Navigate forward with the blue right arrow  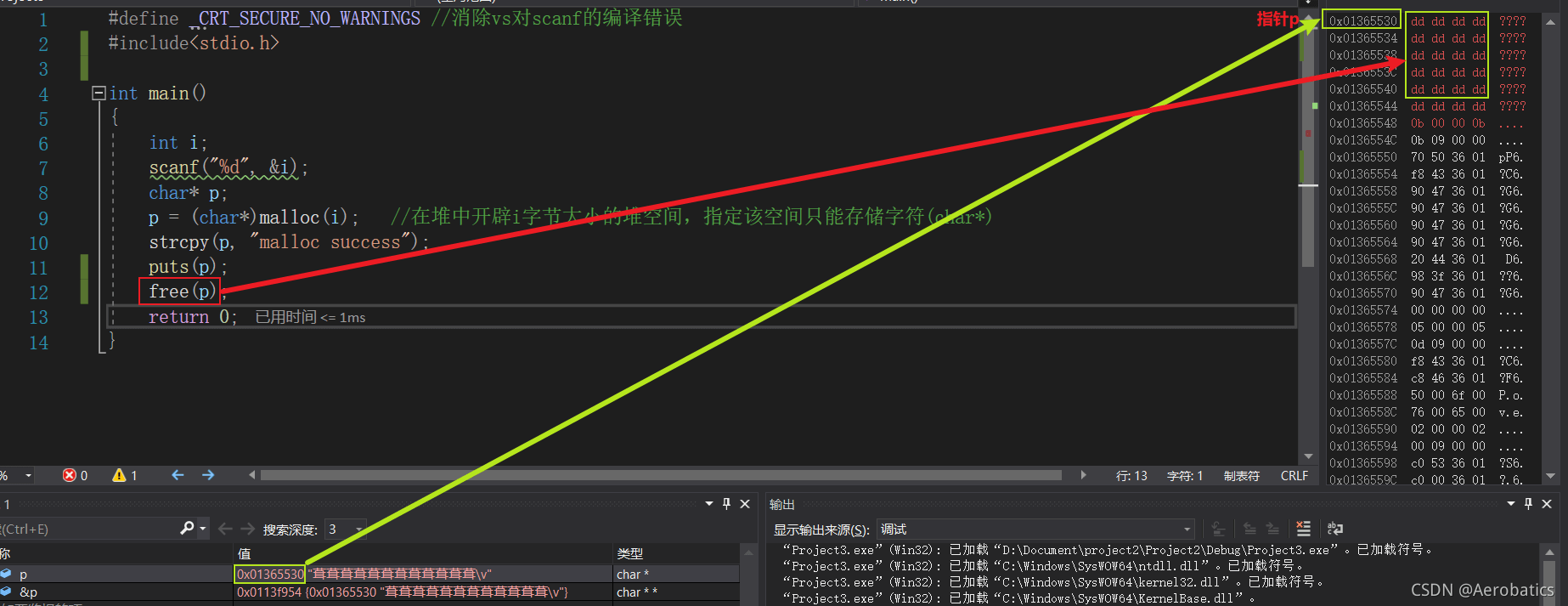coord(208,475)
